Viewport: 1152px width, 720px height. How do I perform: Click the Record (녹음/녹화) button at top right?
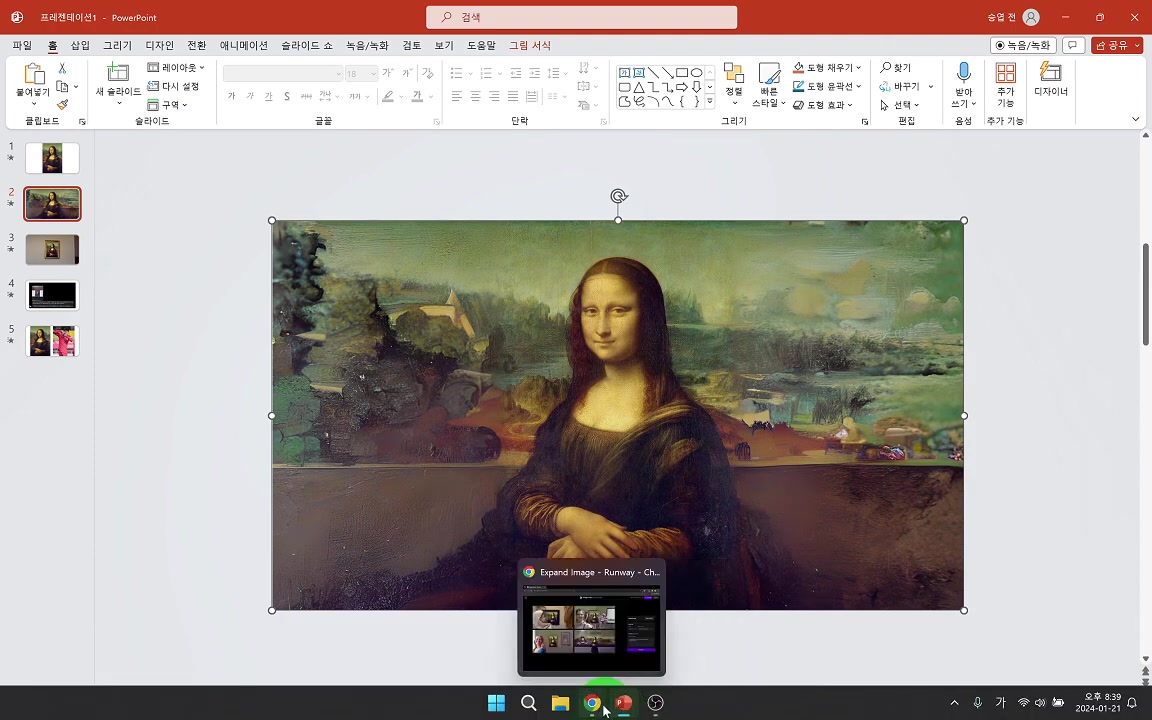(1023, 46)
